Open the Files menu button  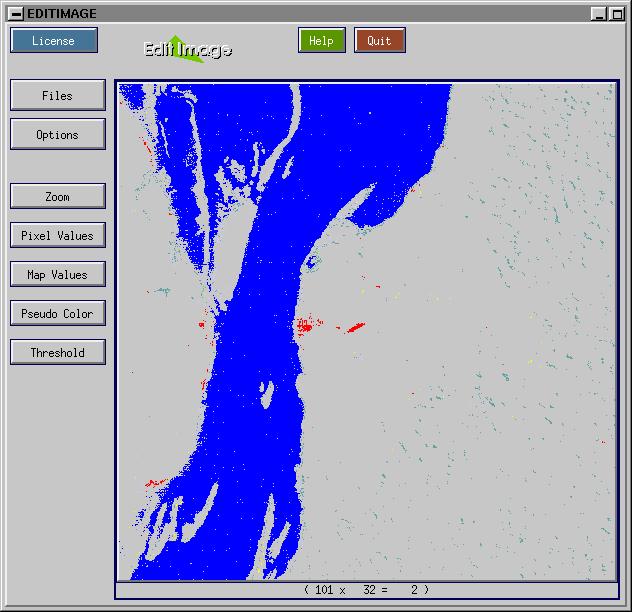point(58,95)
